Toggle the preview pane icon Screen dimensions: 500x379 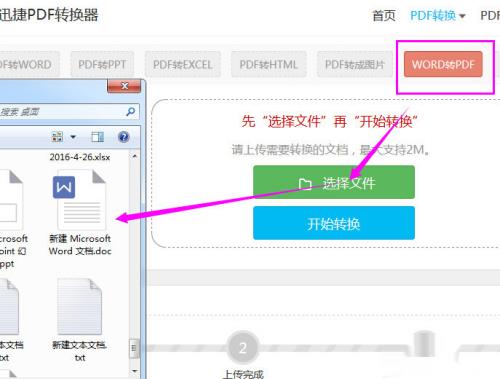click(x=97, y=137)
